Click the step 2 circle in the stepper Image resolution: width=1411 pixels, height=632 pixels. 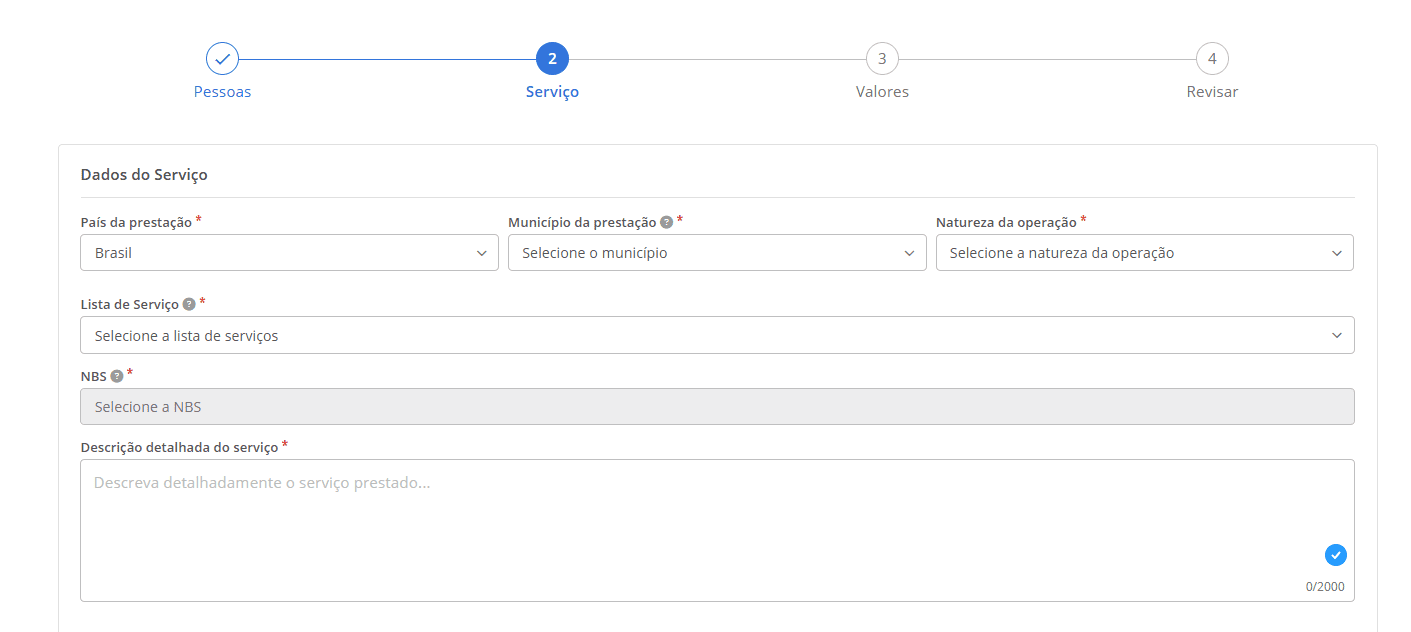click(x=552, y=59)
